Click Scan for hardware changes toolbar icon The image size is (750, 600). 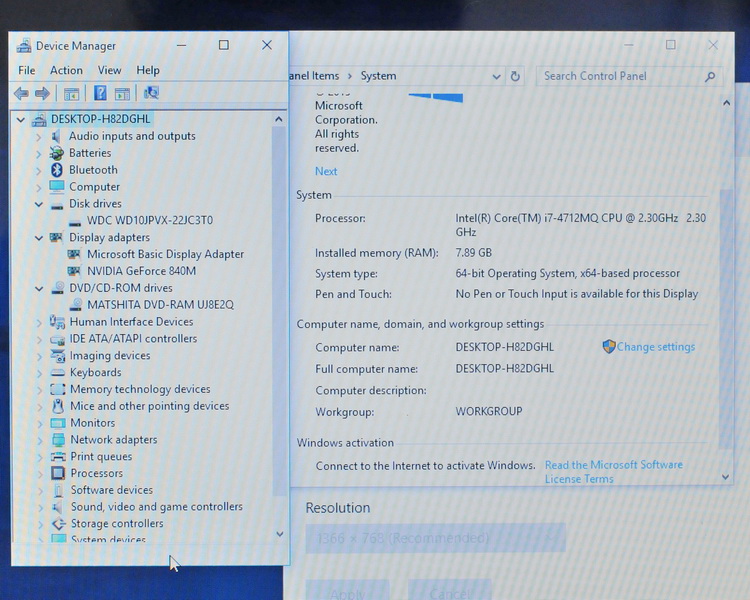click(x=151, y=92)
